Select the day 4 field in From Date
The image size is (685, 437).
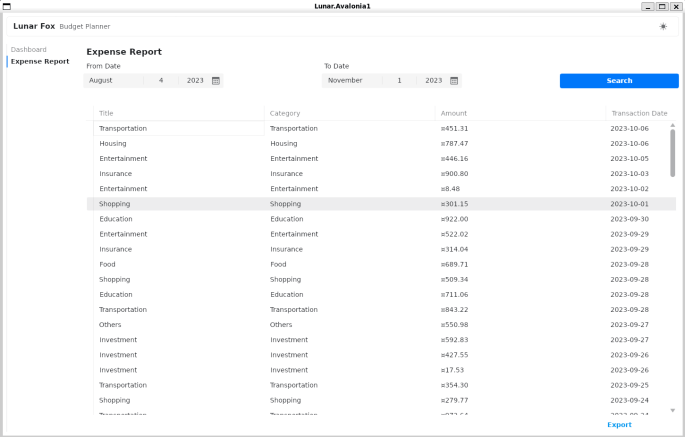pos(161,80)
